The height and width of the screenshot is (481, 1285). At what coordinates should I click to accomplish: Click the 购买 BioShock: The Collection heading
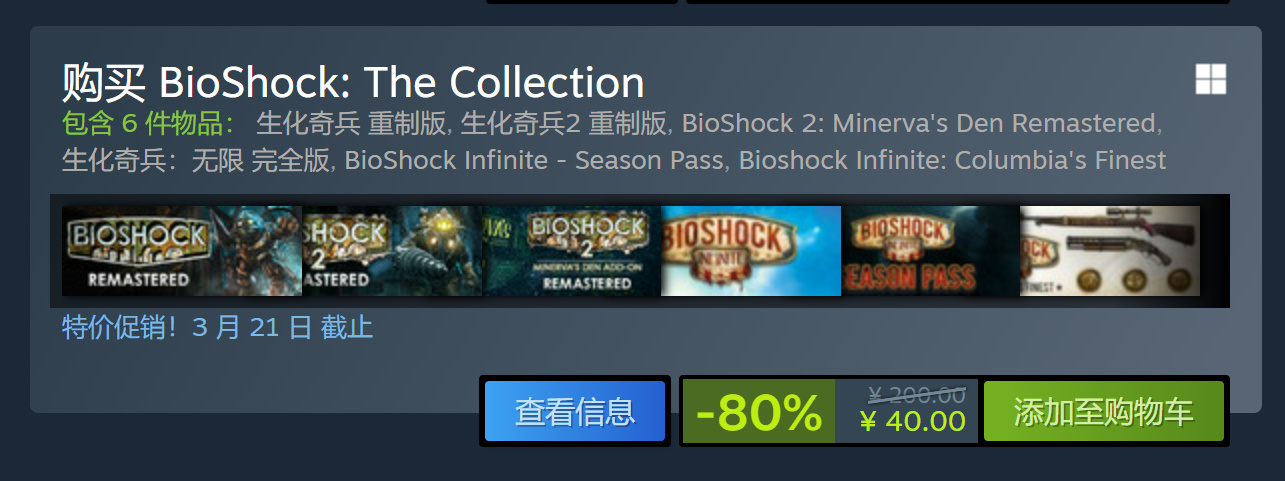pos(353,82)
